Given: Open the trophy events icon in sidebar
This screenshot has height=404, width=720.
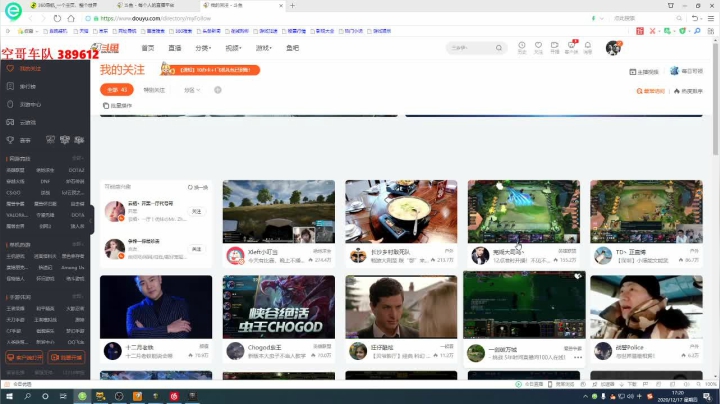Looking at the screenshot, I should click(x=10, y=140).
